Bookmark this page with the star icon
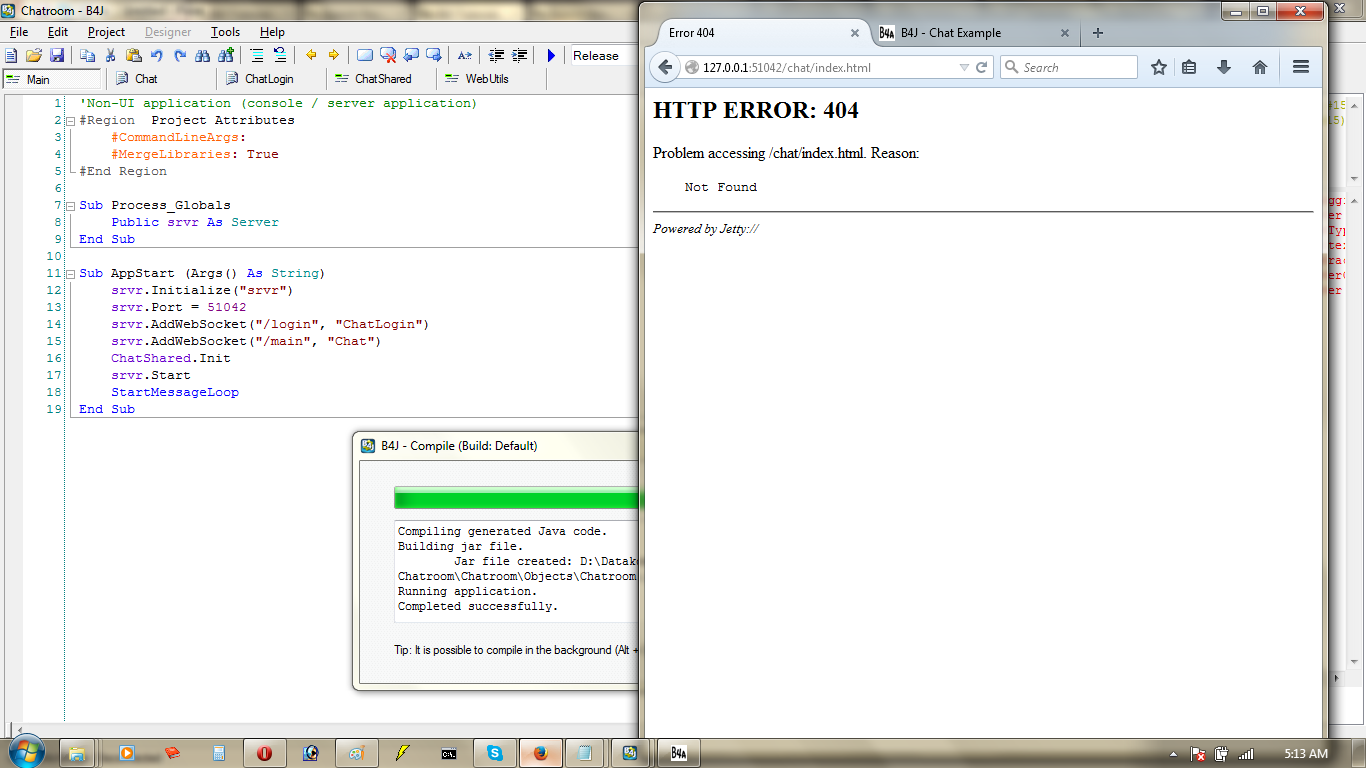 [x=1159, y=68]
